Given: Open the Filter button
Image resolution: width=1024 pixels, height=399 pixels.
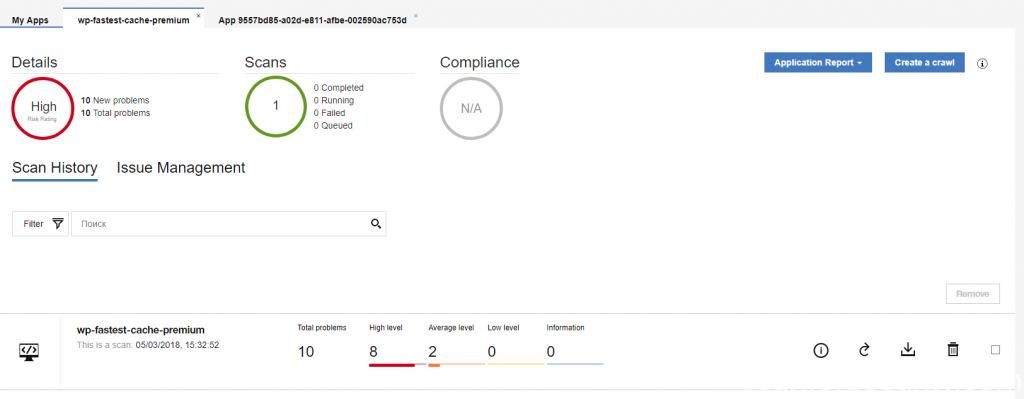Looking at the screenshot, I should coord(40,223).
